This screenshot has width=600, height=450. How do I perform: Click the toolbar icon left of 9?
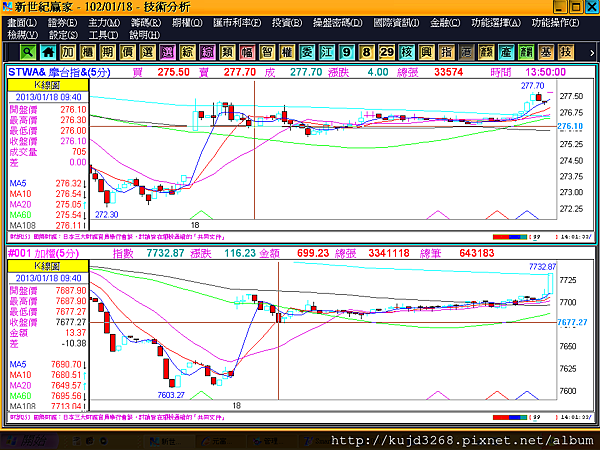click(327, 52)
